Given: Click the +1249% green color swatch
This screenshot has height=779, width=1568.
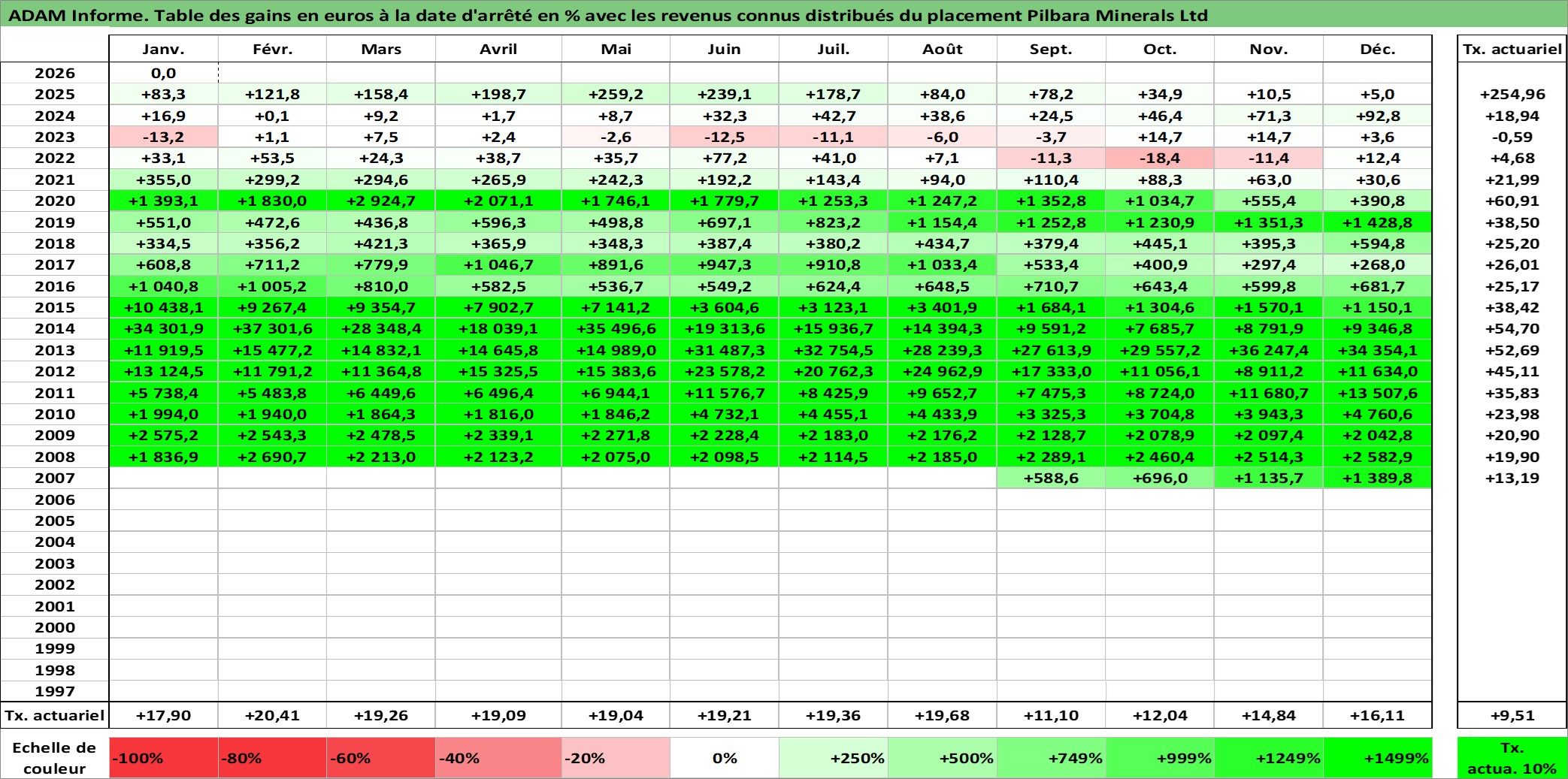Looking at the screenshot, I should (x=1269, y=758).
